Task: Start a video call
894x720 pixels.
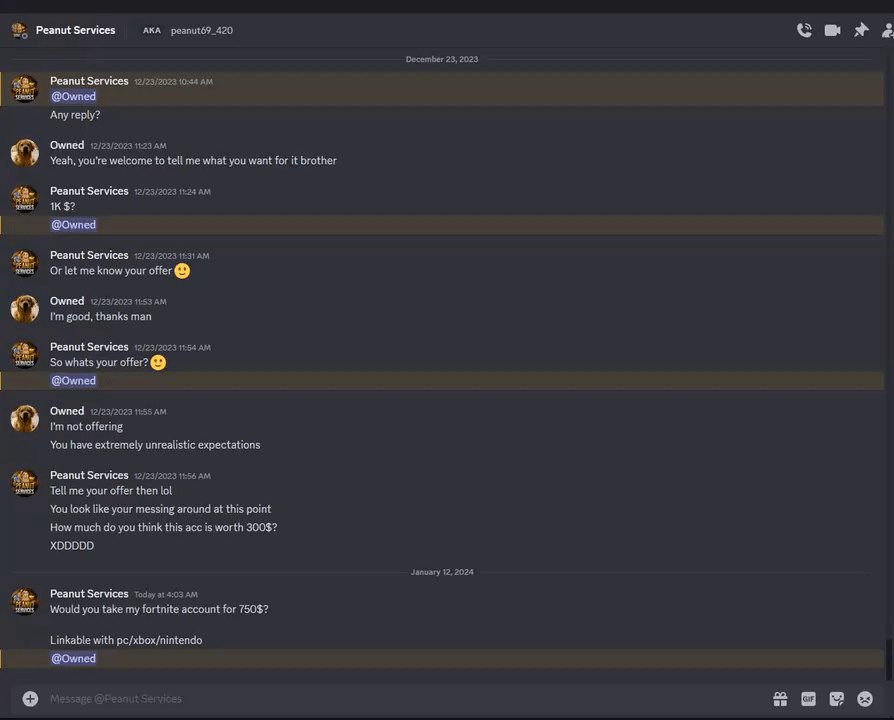Action: click(832, 30)
